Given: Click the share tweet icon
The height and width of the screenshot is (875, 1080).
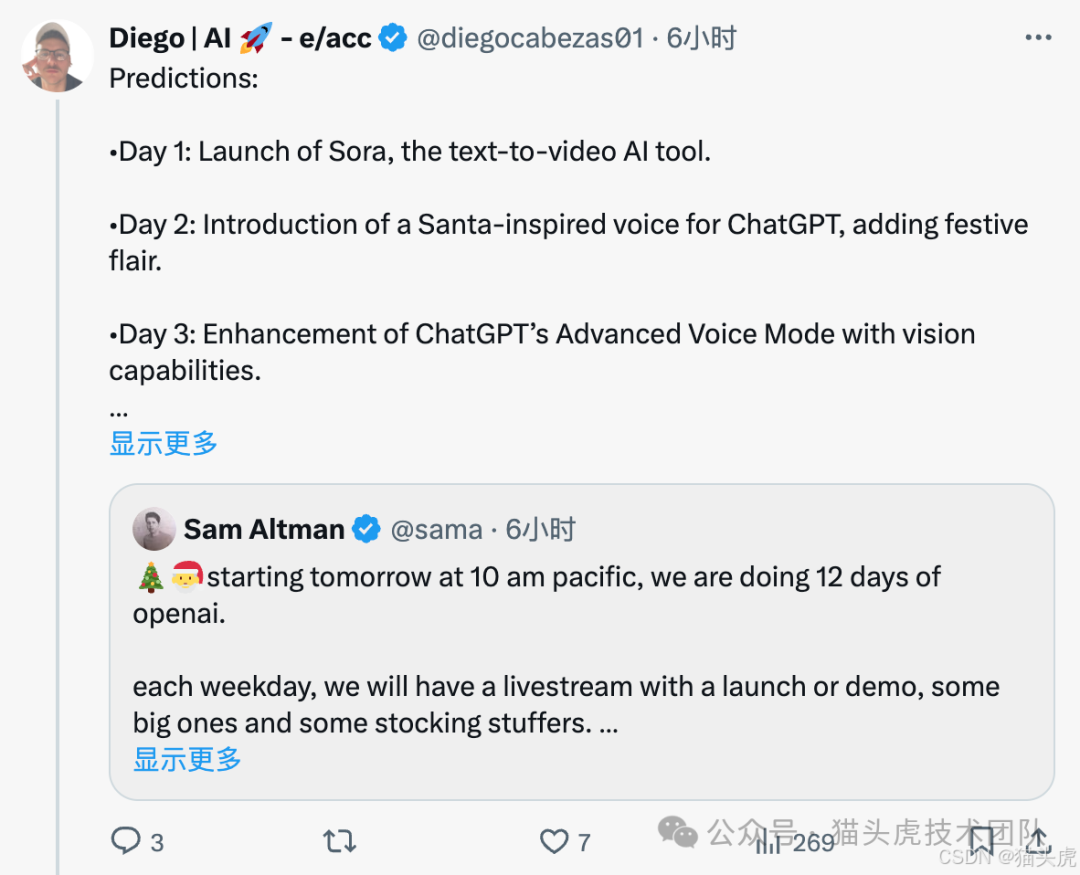Looking at the screenshot, I should (x=1037, y=841).
